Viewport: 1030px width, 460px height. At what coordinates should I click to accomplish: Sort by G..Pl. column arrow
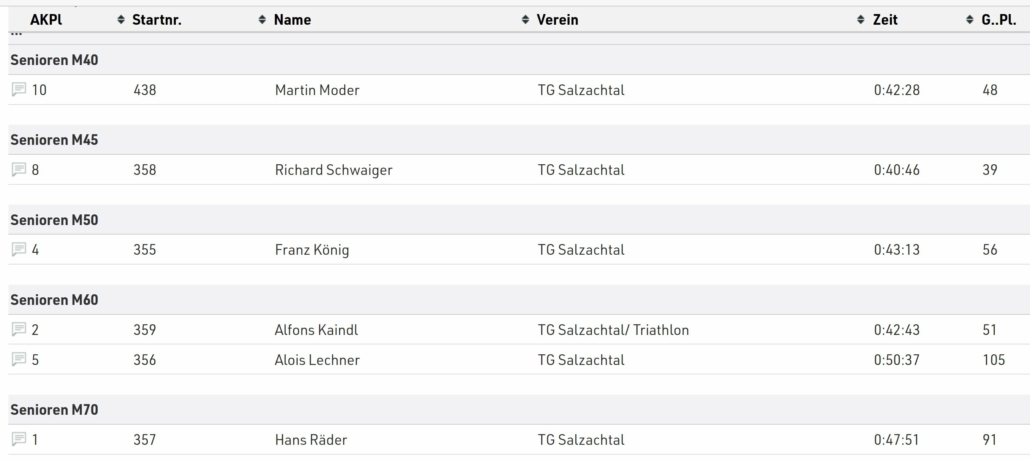970,20
